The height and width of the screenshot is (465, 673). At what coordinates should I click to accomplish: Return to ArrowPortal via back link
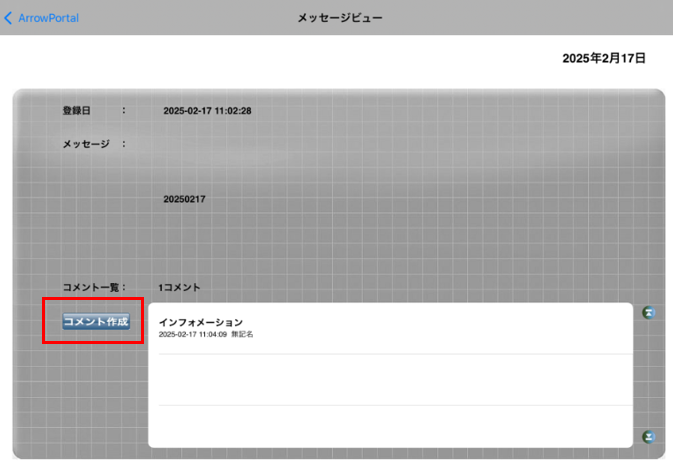coord(48,18)
